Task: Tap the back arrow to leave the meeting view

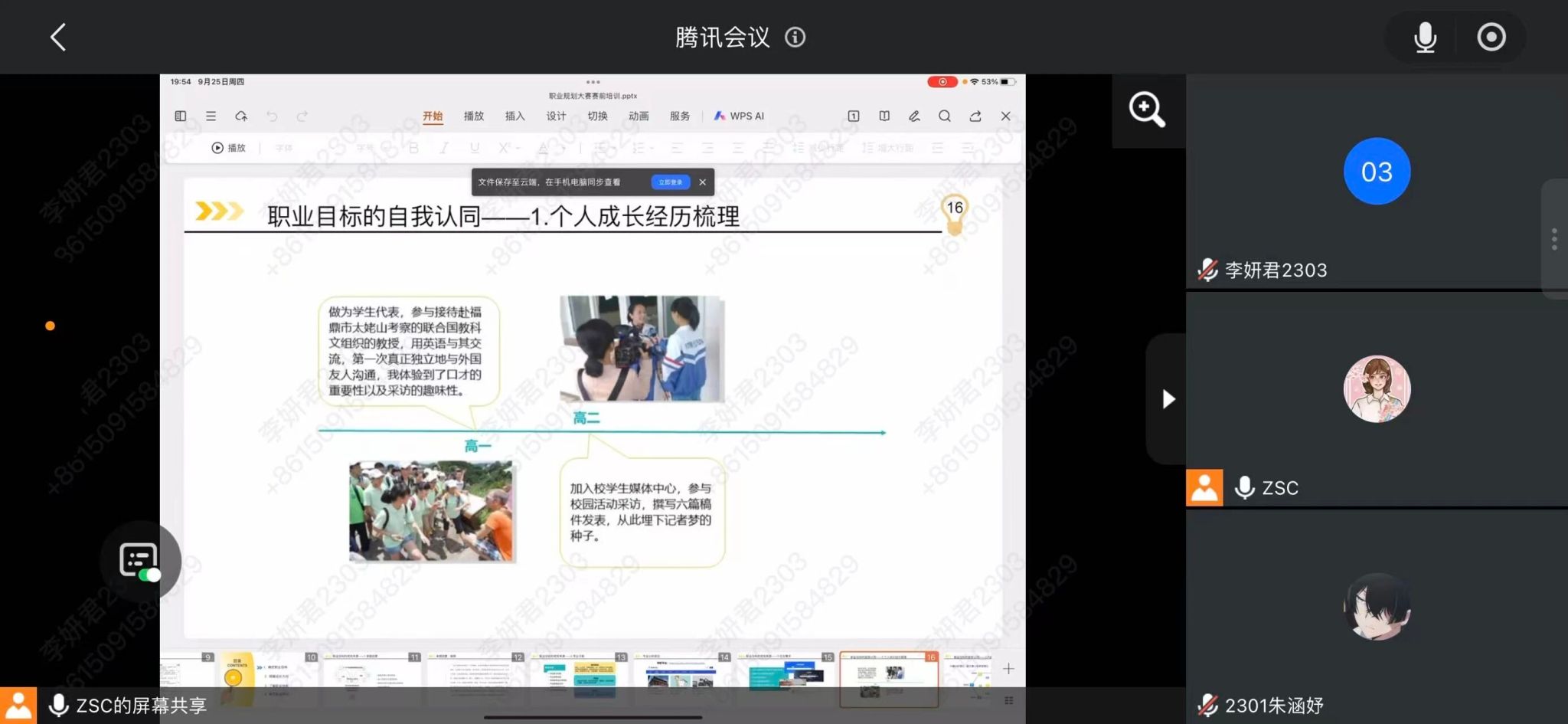Action: [58, 37]
